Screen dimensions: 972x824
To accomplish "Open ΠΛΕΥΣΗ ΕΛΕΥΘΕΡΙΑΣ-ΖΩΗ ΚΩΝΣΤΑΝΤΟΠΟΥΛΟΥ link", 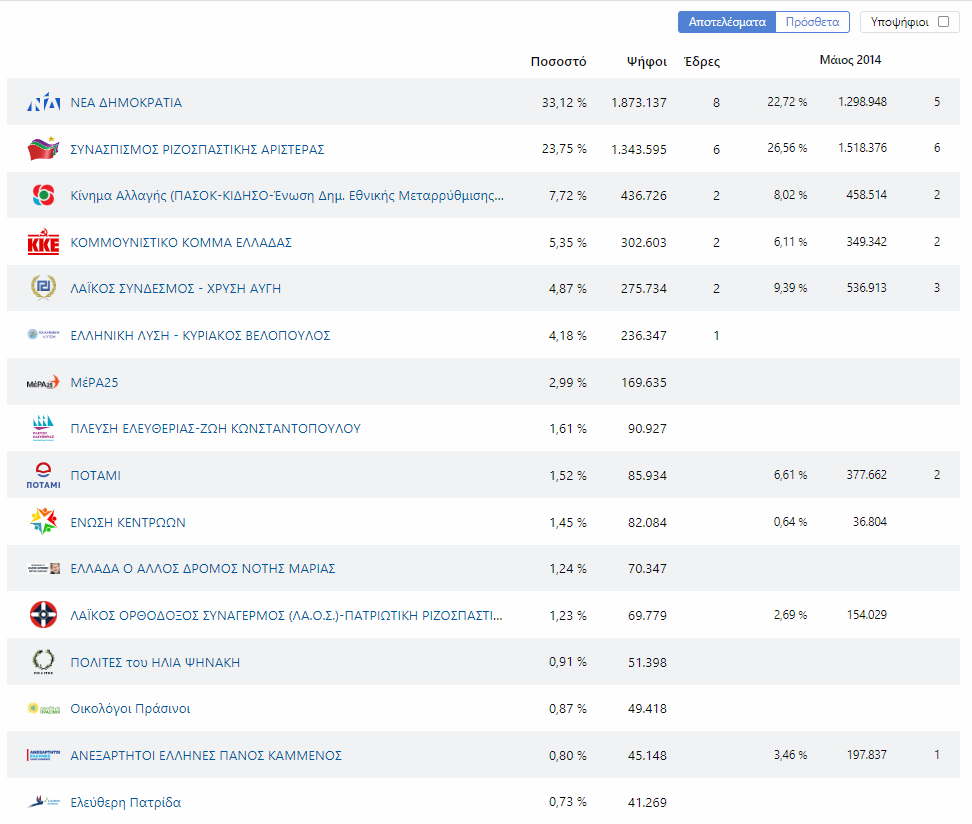I will (x=215, y=428).
